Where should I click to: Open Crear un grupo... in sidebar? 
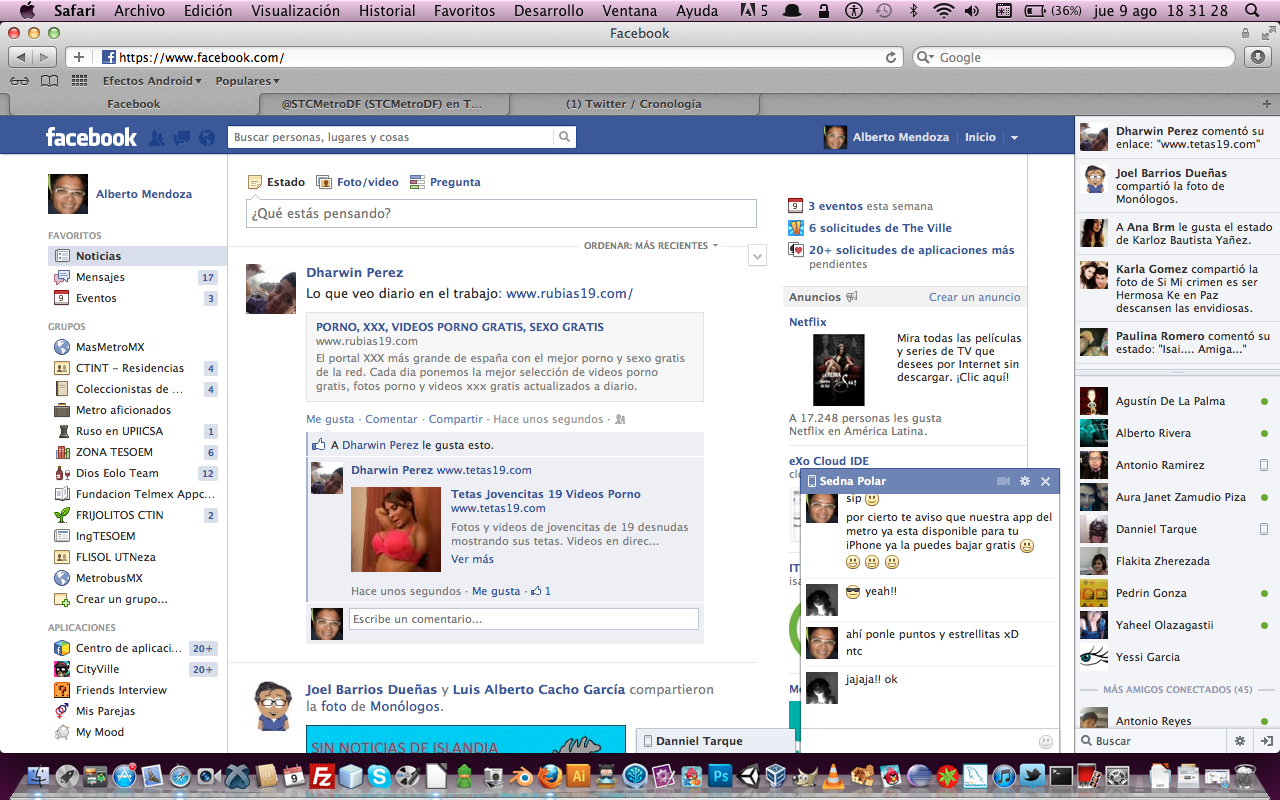click(x=137, y=599)
